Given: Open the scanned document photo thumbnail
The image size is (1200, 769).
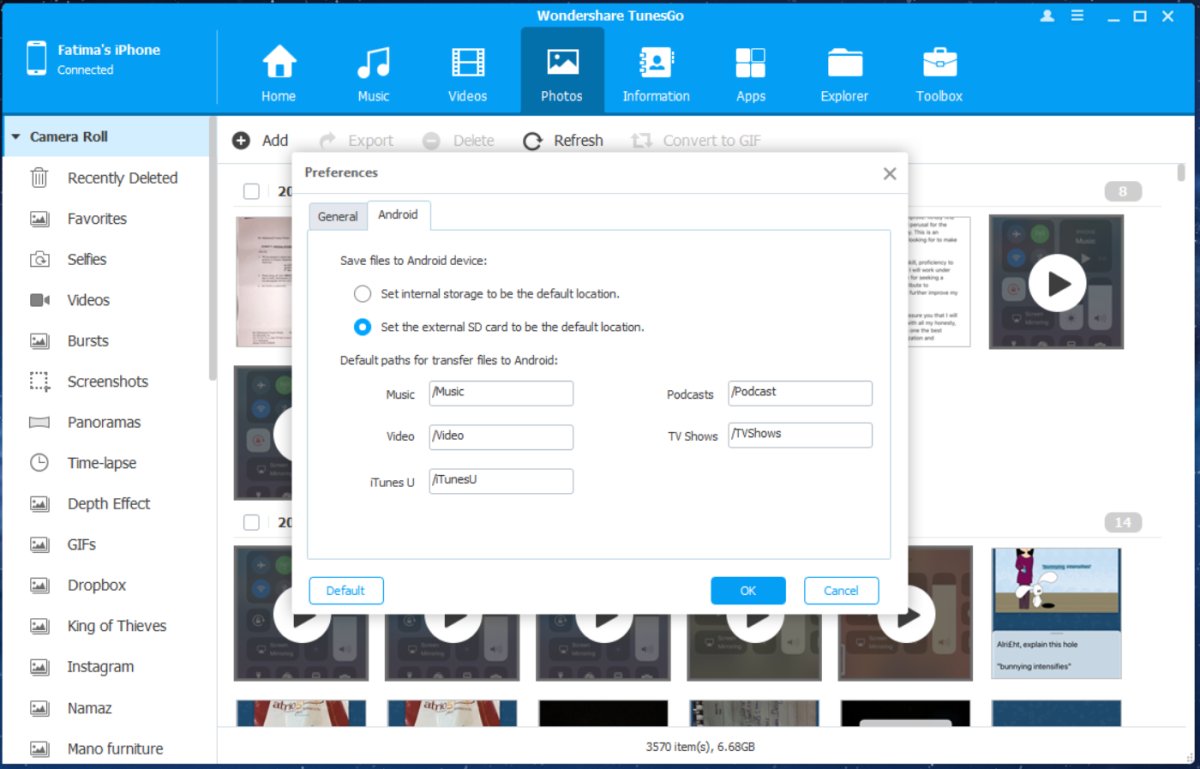Looking at the screenshot, I should pyautogui.click(x=264, y=282).
